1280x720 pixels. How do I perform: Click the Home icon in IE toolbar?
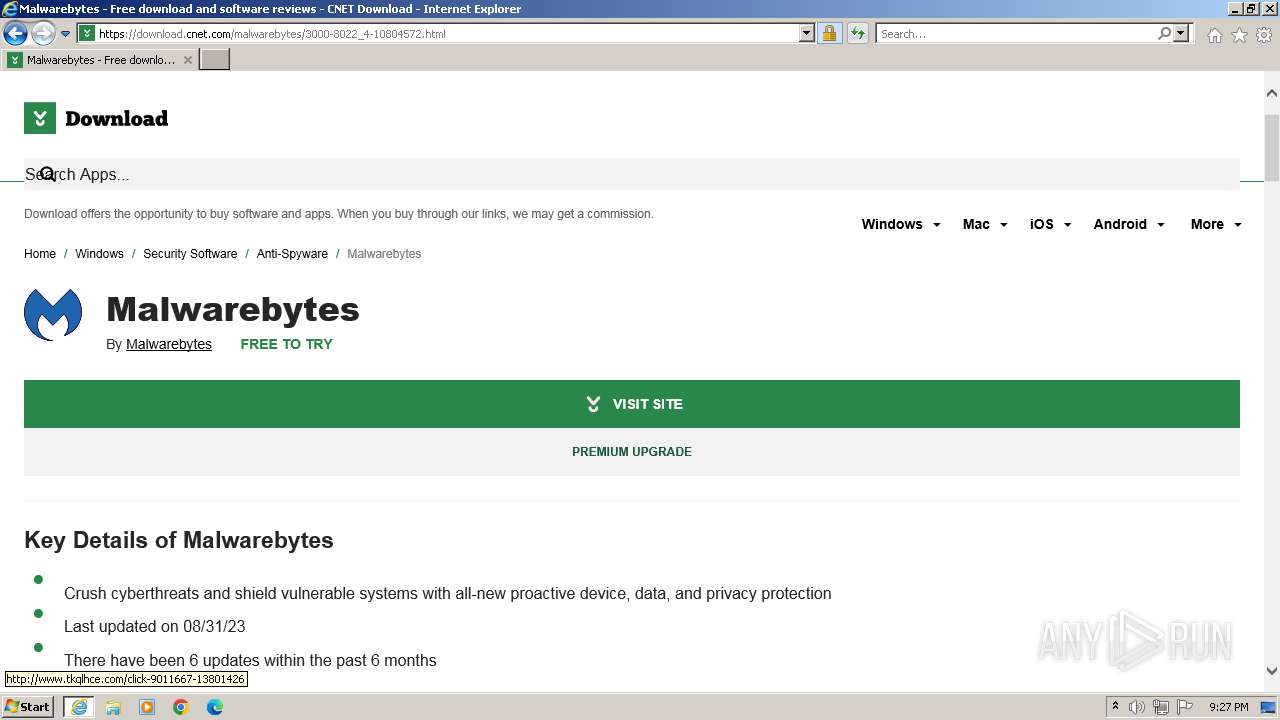coord(1214,35)
